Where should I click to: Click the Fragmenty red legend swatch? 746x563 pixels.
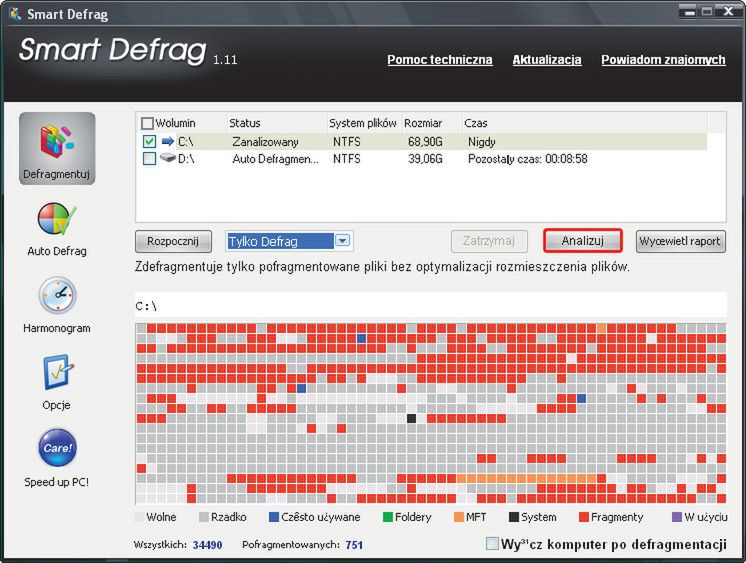point(584,517)
